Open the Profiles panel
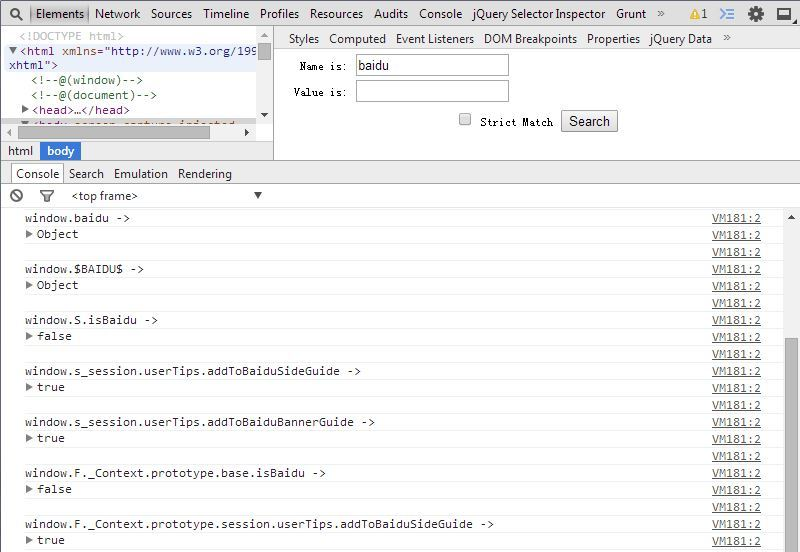 click(280, 14)
